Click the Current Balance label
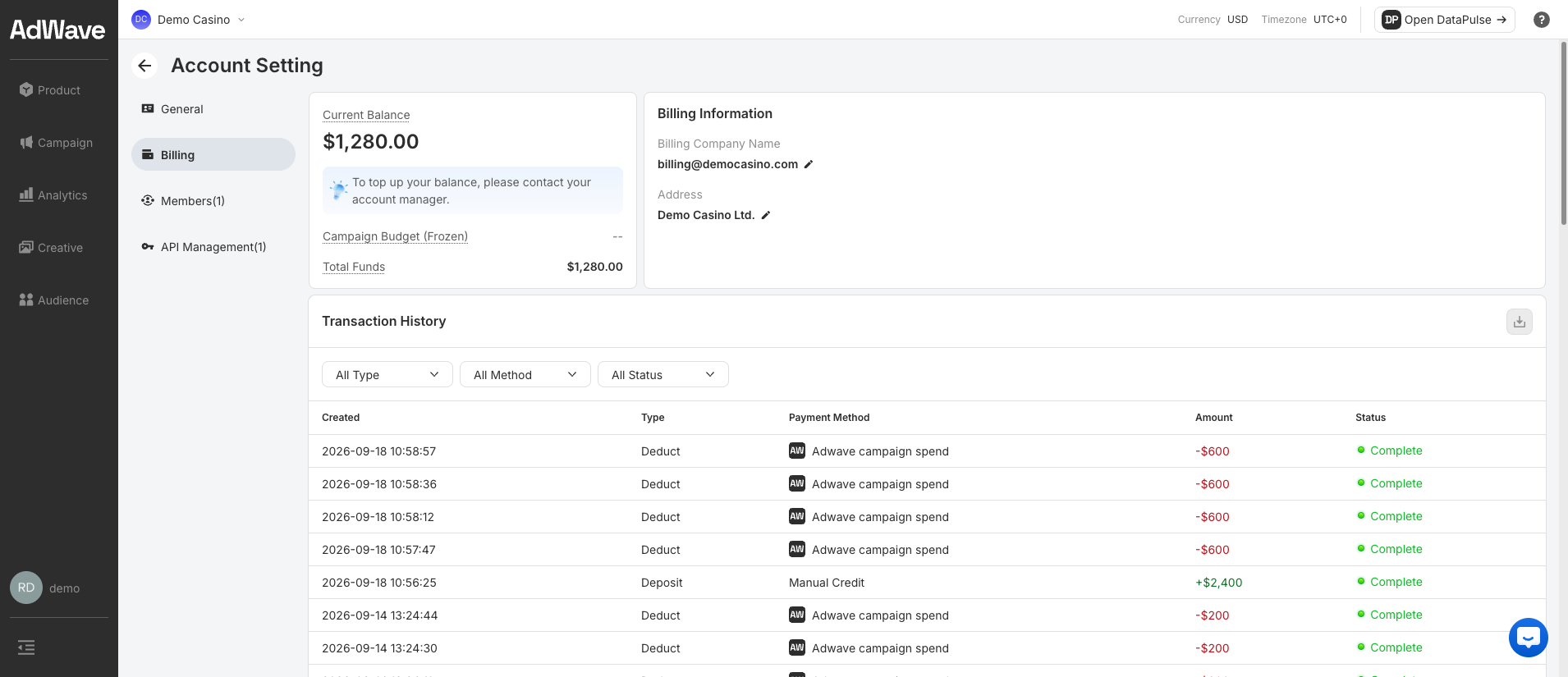This screenshot has width=1568, height=677. 366,115
